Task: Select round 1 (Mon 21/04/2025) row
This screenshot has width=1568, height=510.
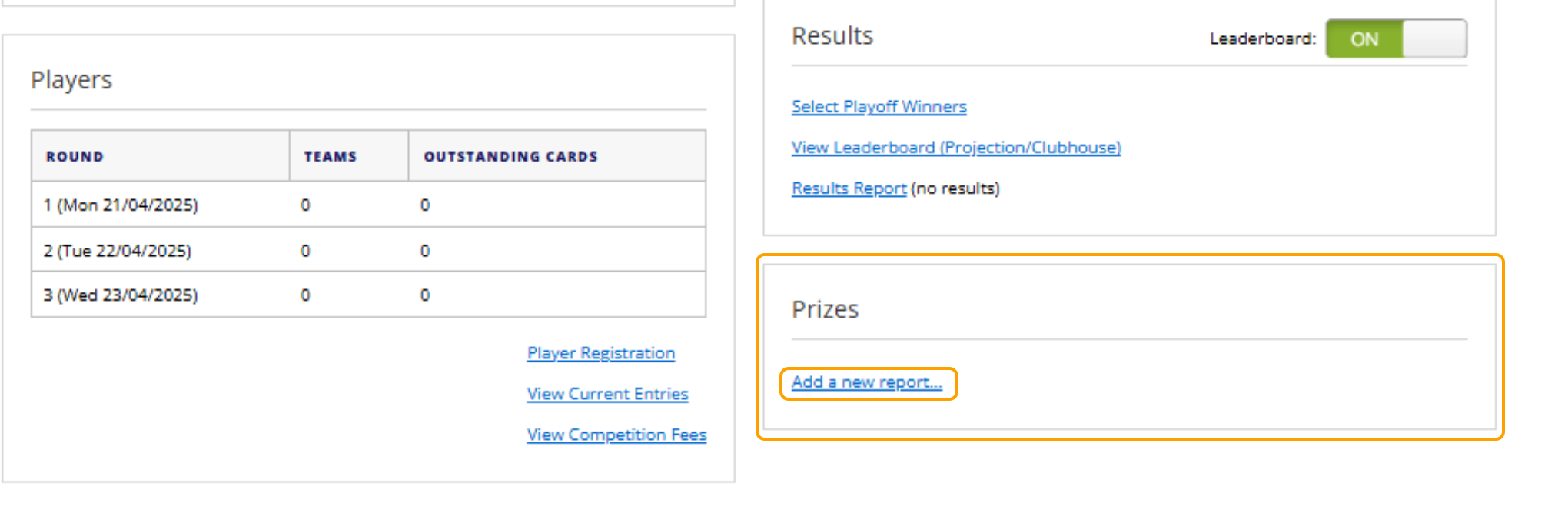Action: [121, 205]
